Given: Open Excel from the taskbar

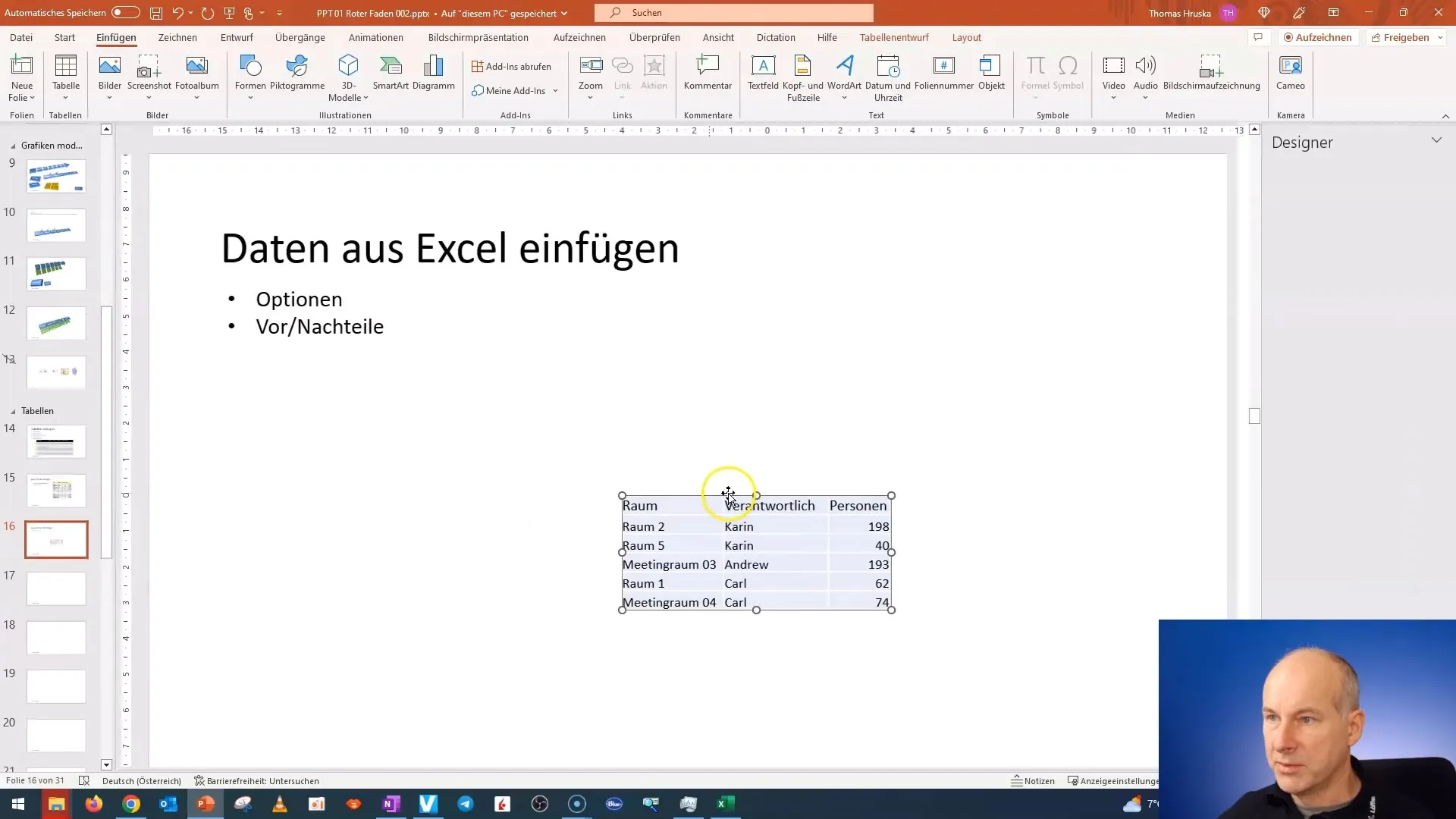Looking at the screenshot, I should pyautogui.click(x=726, y=804).
